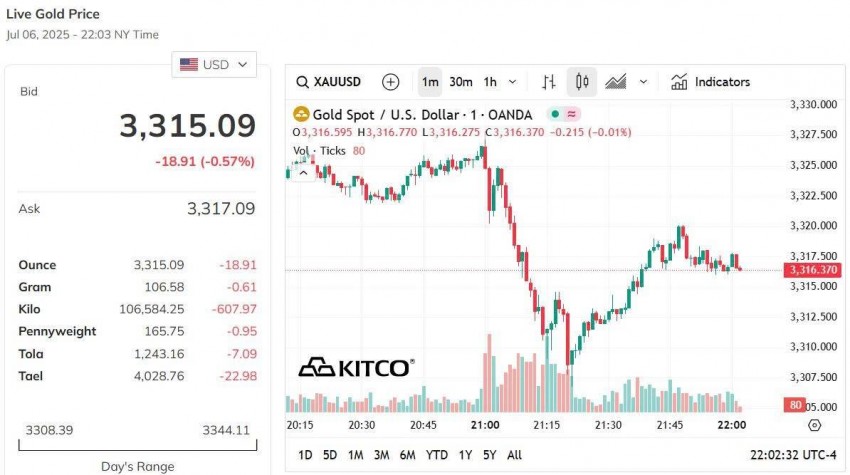The height and width of the screenshot is (475, 850).
Task: Click the Gold Spot symbol logo
Action: coord(300,115)
